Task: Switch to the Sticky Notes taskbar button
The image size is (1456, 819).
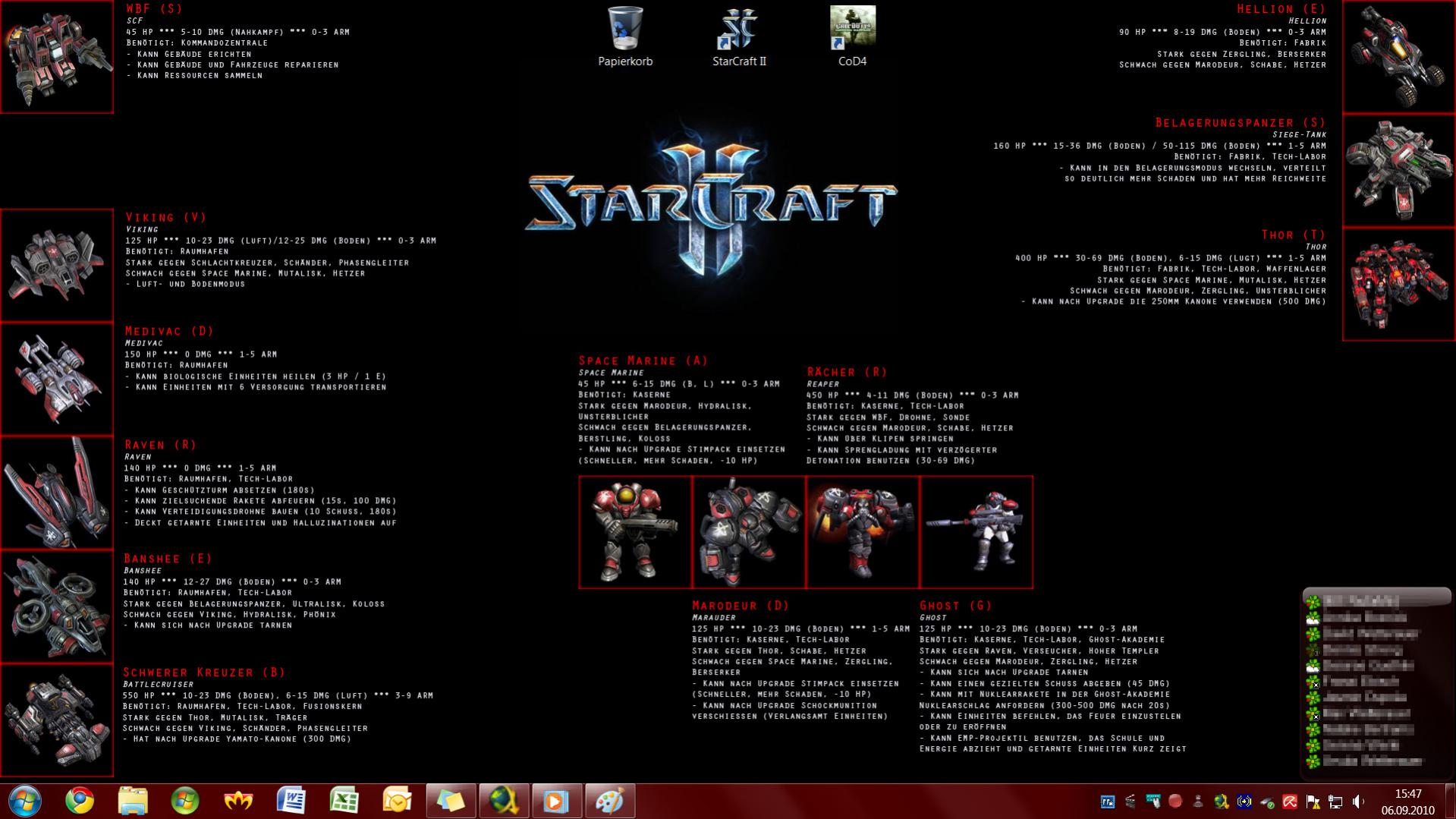Action: click(451, 801)
